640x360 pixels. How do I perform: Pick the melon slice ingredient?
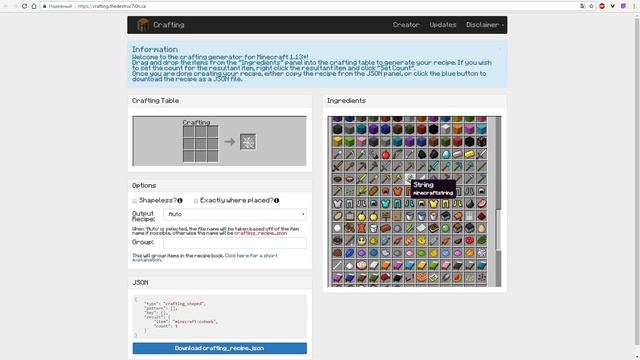pyautogui.click(x=458, y=277)
